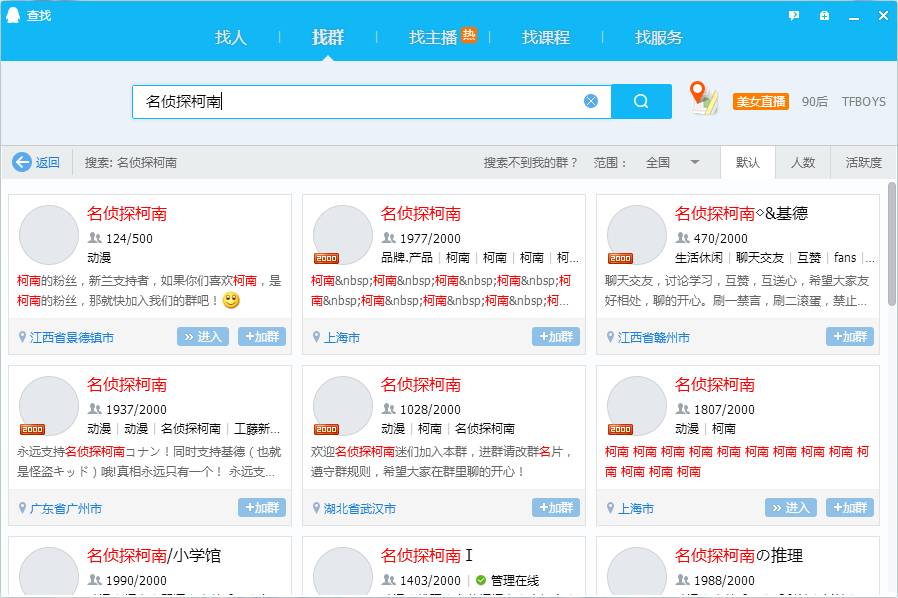Click the back arrow icon
The height and width of the screenshot is (598, 898).
point(22,163)
